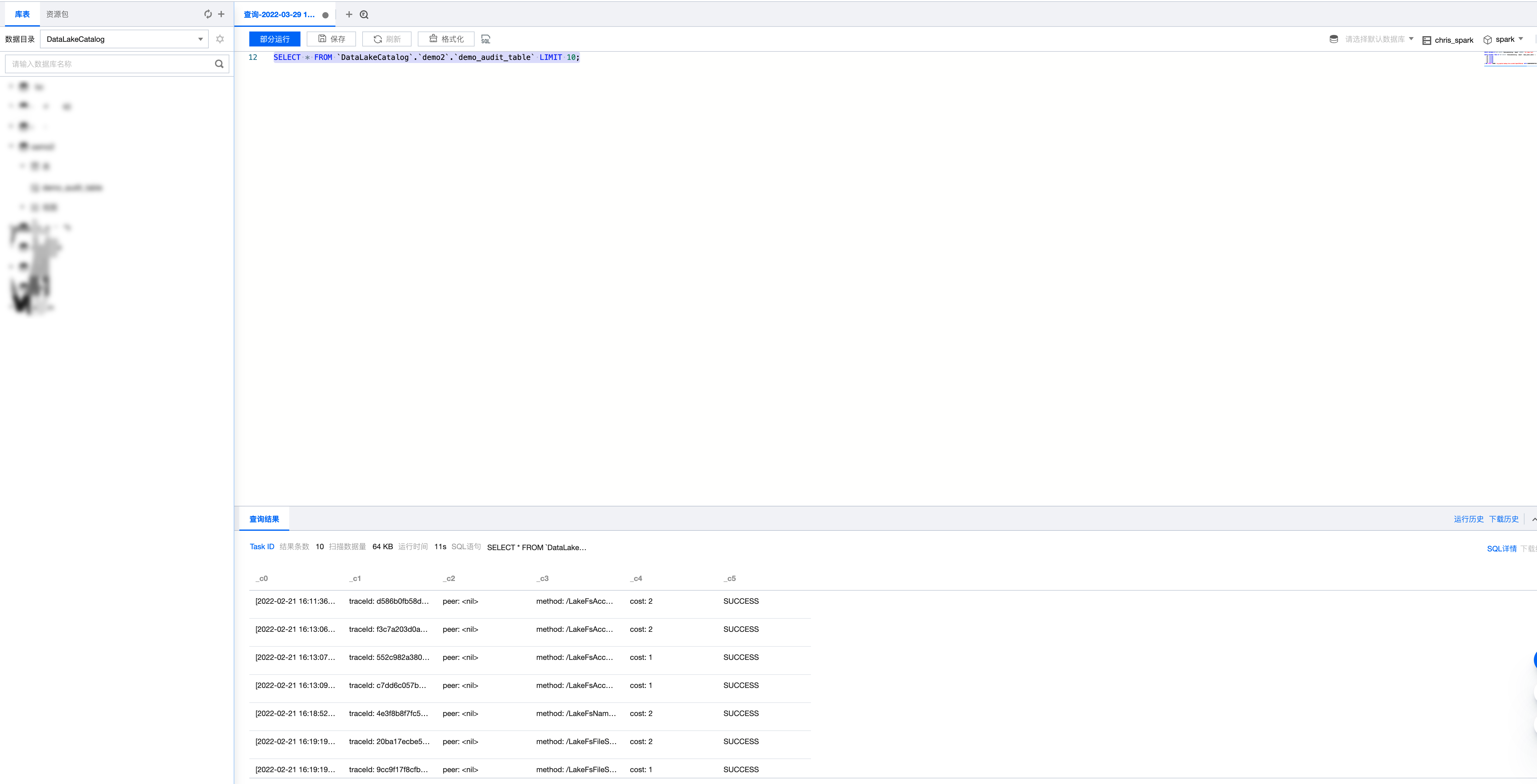Click the 保存 save button
This screenshot has width=1537, height=784.
point(331,39)
